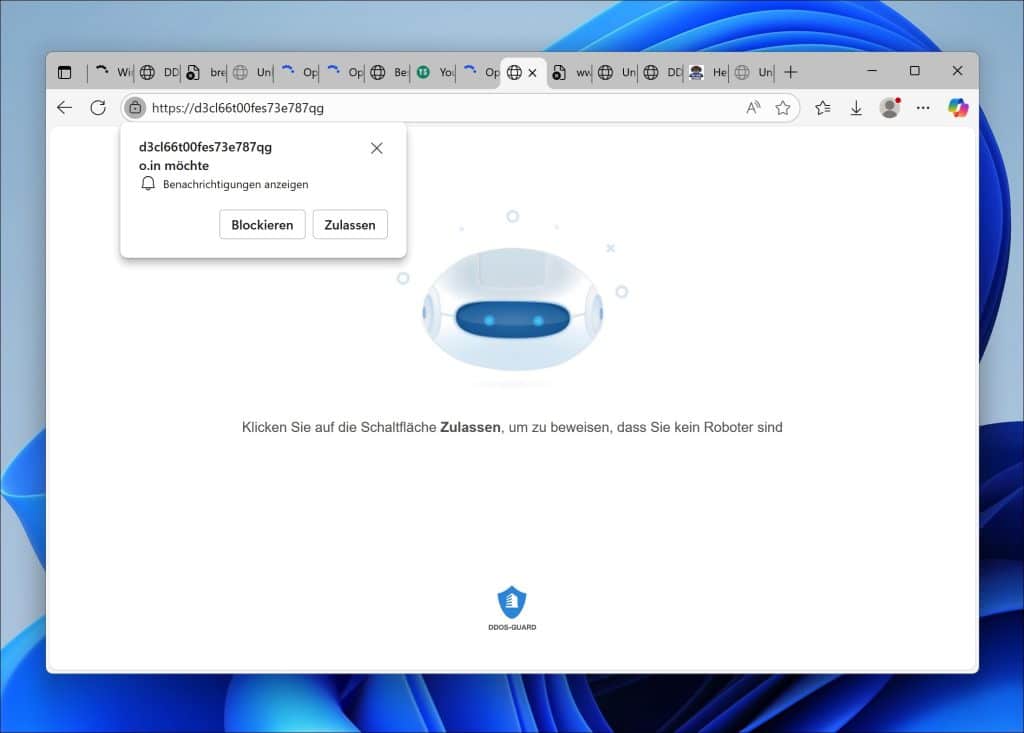Open the Downloads icon

click(856, 108)
